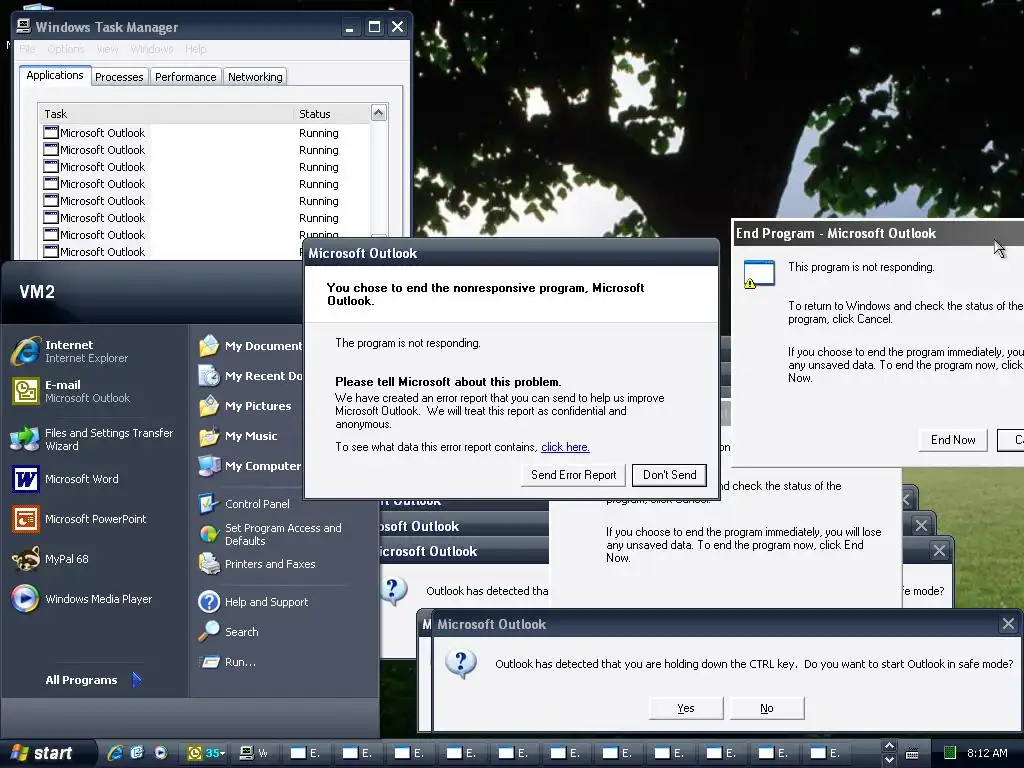Launch Files and Settings Transfer Wizard
Screen dimensions: 1024x768
pos(93,440)
